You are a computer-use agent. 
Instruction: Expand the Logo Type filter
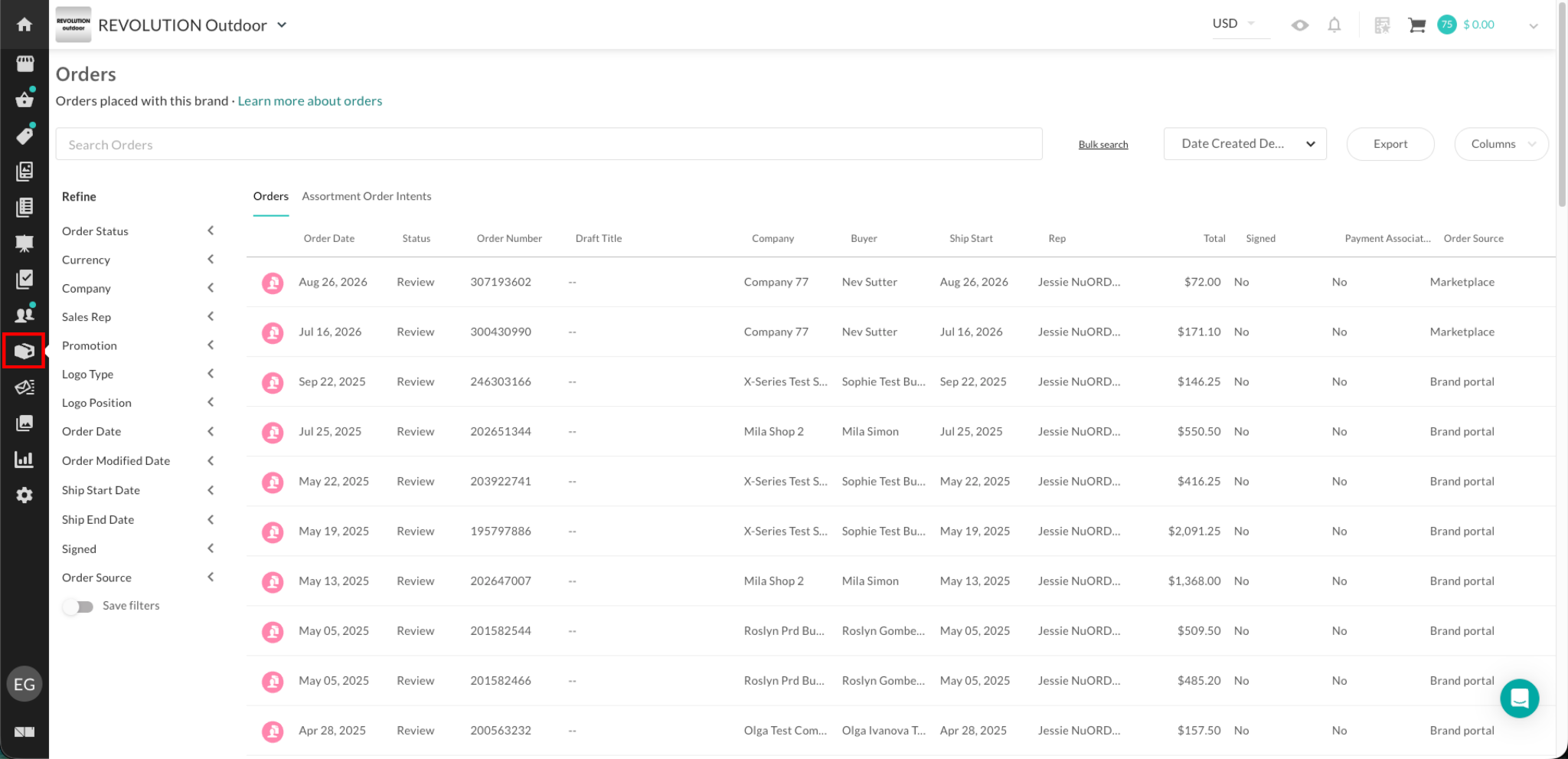tap(211, 373)
